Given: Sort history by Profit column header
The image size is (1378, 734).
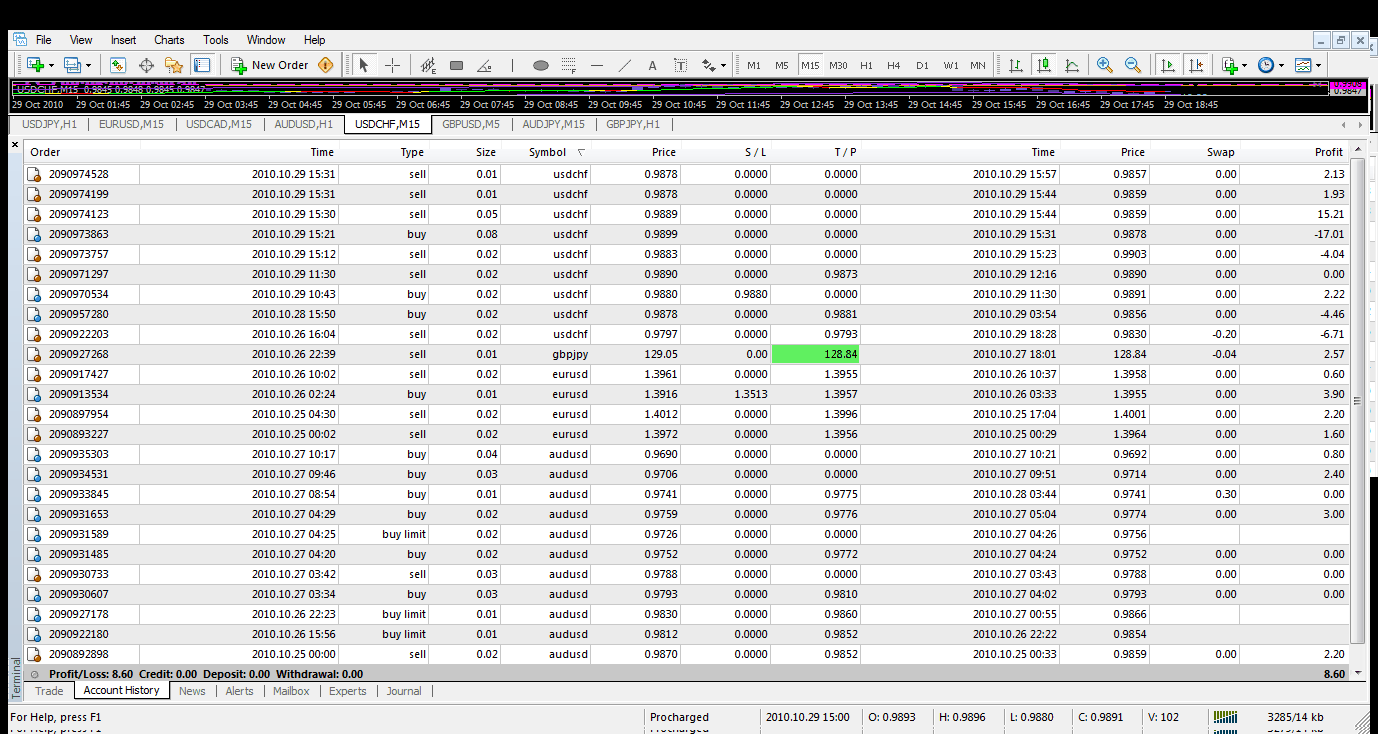Looking at the screenshot, I should (1328, 152).
